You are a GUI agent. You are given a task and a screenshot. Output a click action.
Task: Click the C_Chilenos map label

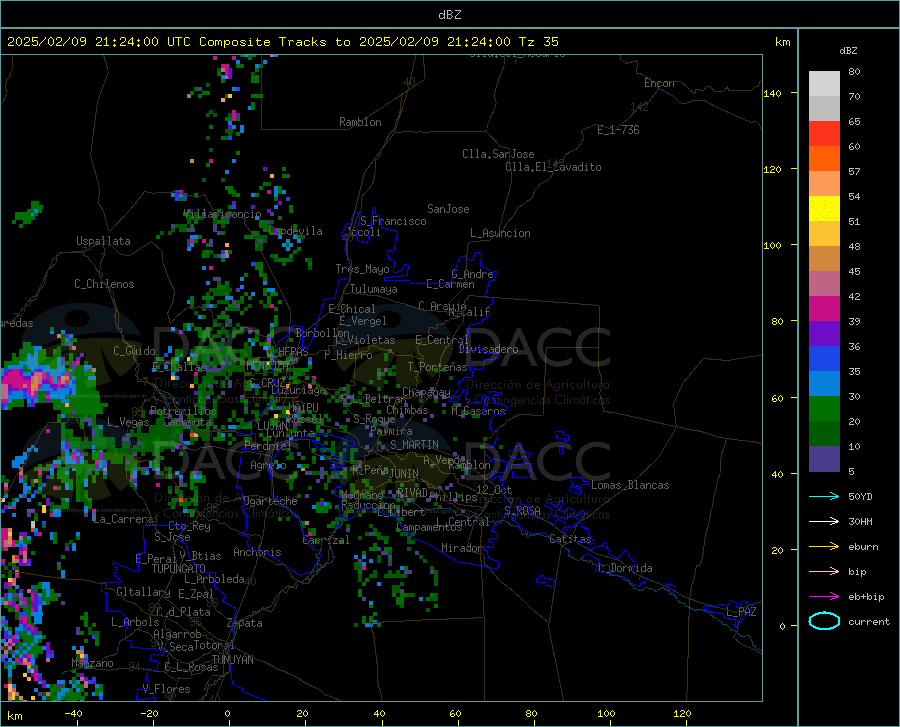[x=104, y=284]
